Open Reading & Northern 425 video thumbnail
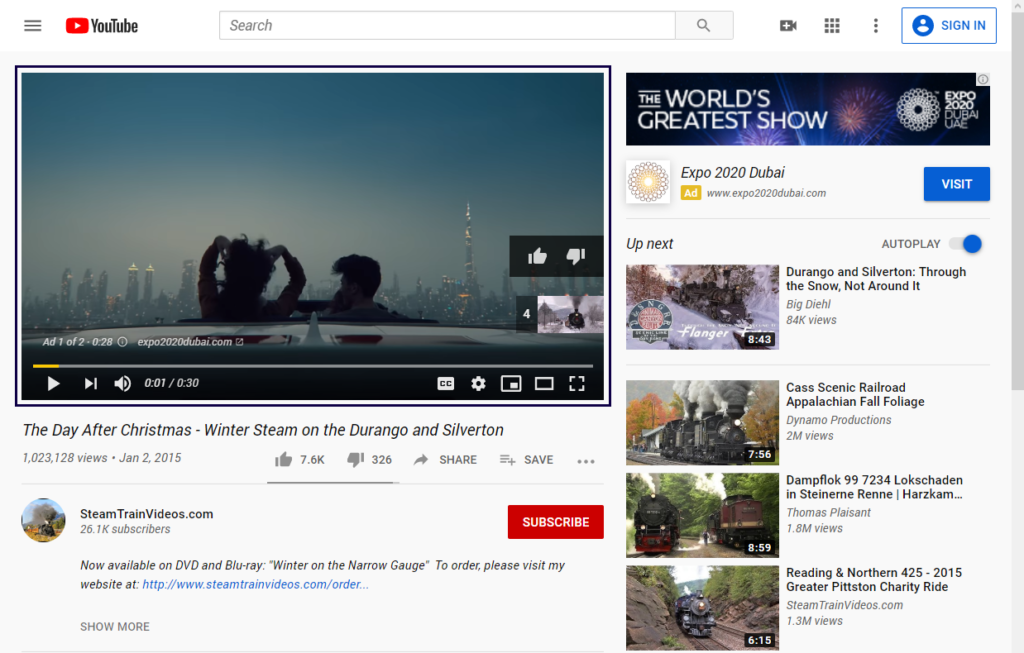Image resolution: width=1024 pixels, height=653 pixels. click(x=702, y=608)
